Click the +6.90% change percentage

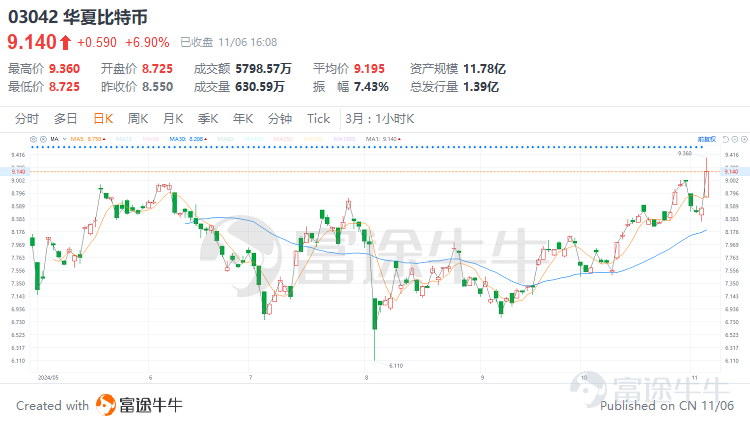(x=147, y=43)
